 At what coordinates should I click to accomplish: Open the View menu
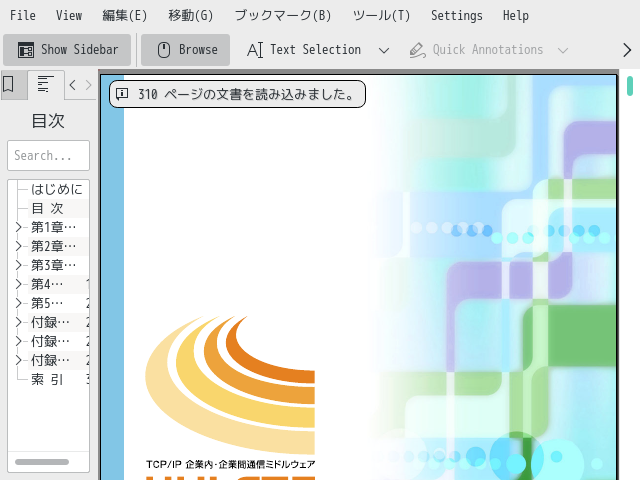(69, 16)
